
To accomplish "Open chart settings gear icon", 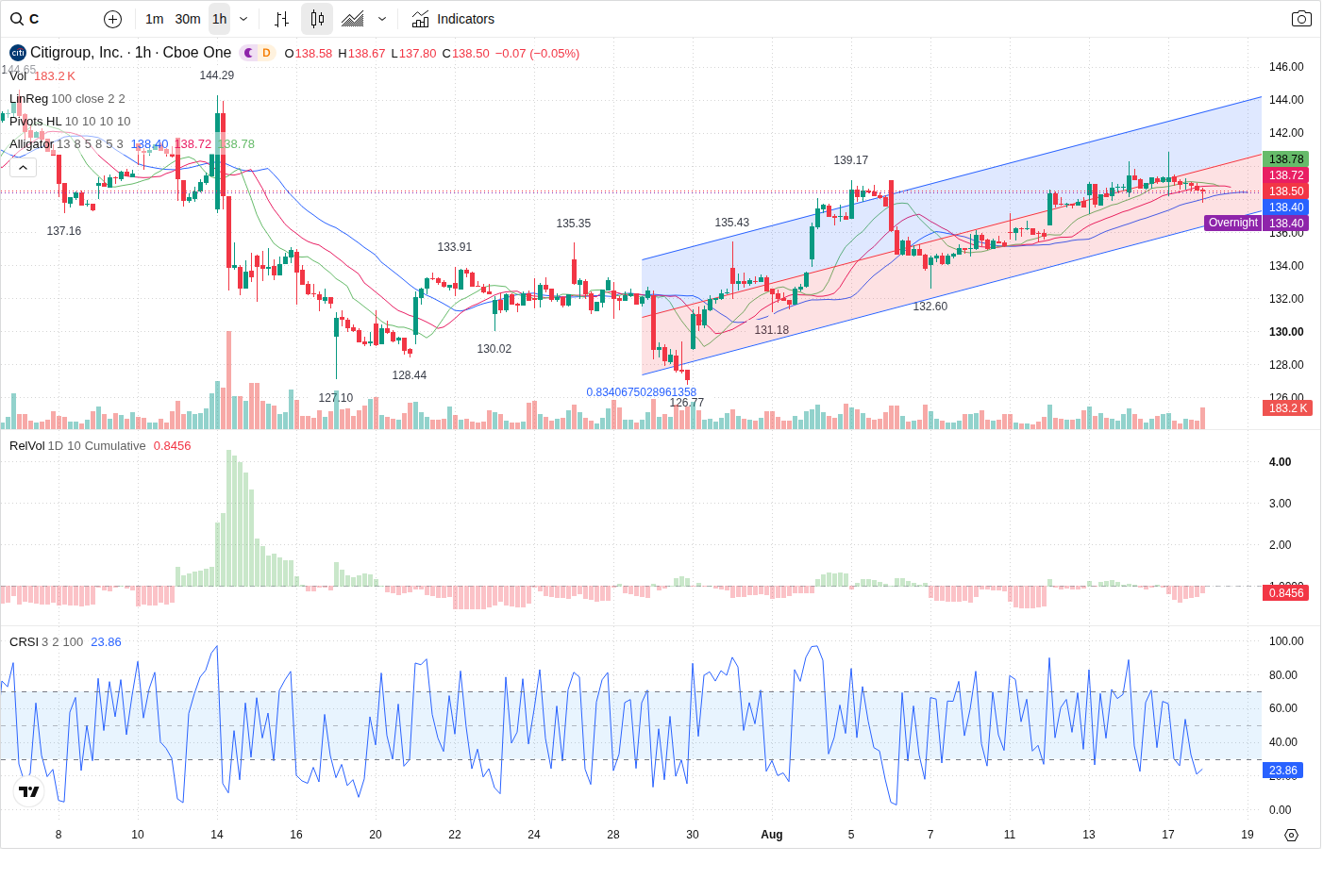I will click(1292, 835).
